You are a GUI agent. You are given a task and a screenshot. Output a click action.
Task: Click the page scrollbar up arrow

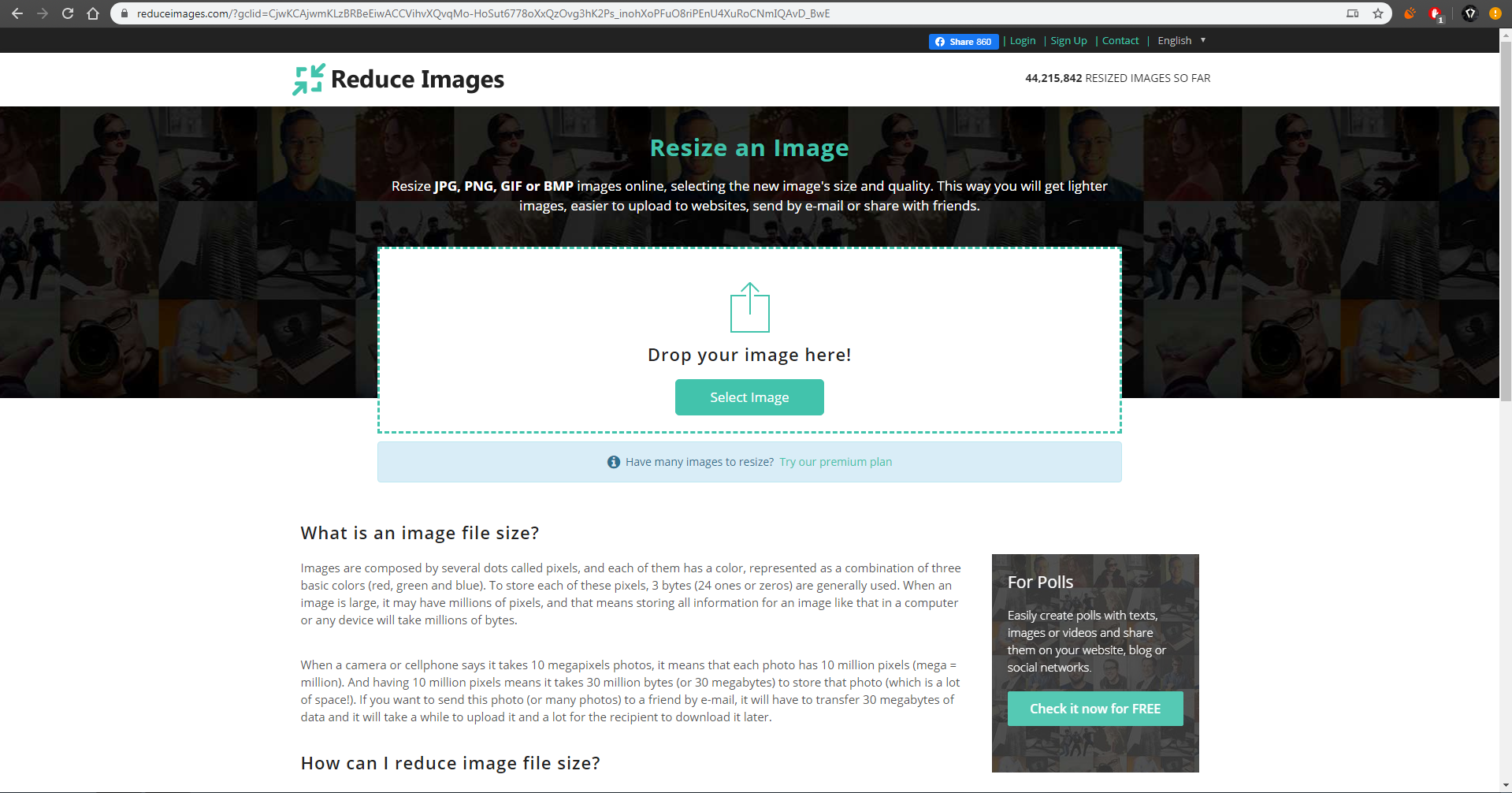(1506, 35)
